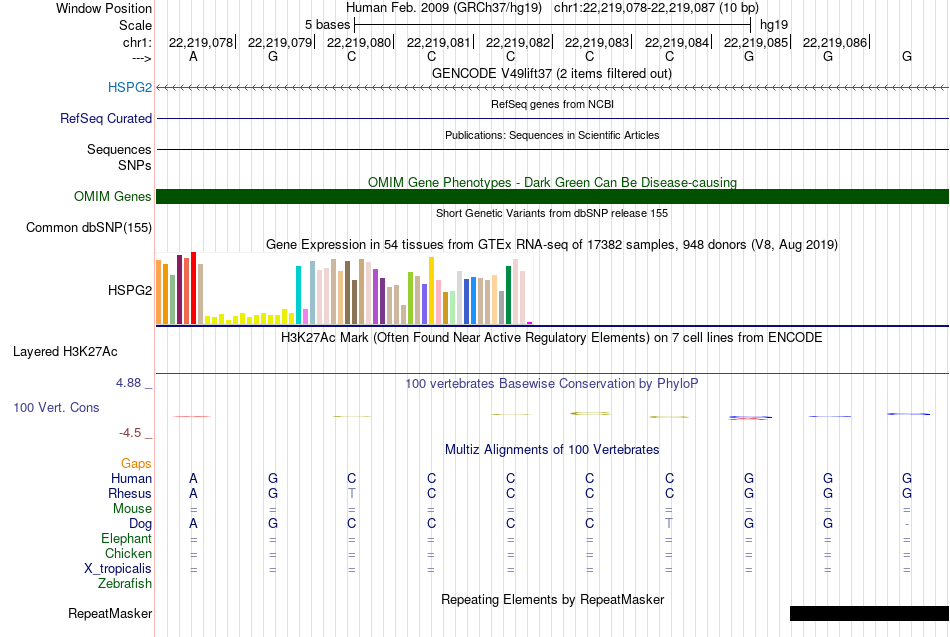Click the 4.88 PhyloP upper scale value

click(128, 383)
